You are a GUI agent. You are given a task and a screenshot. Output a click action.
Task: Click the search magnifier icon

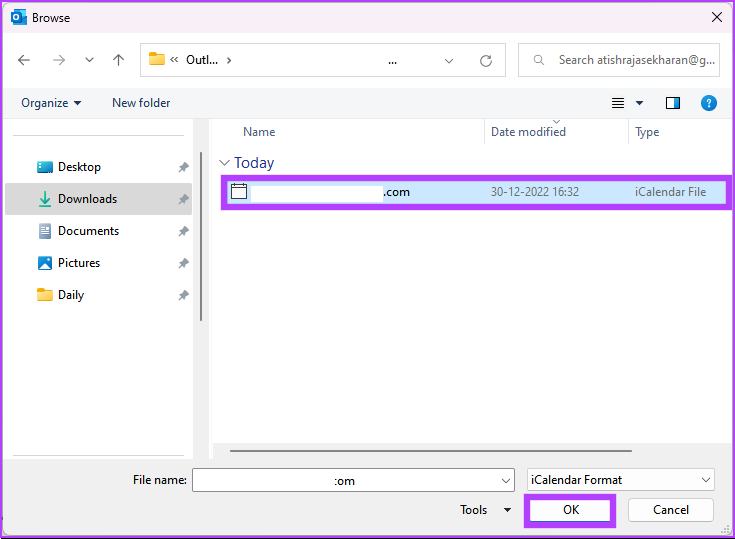click(539, 60)
